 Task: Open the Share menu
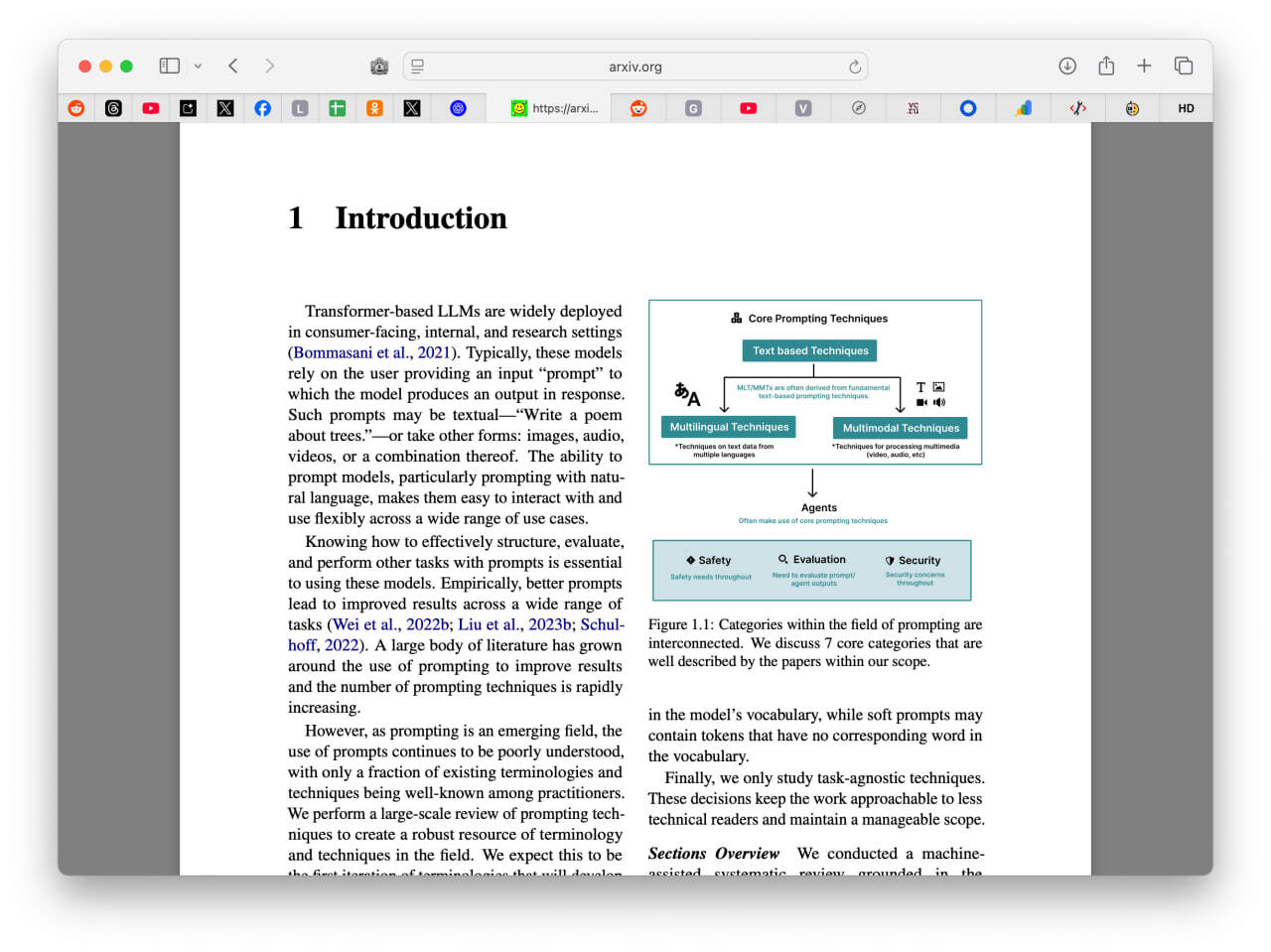[1106, 66]
